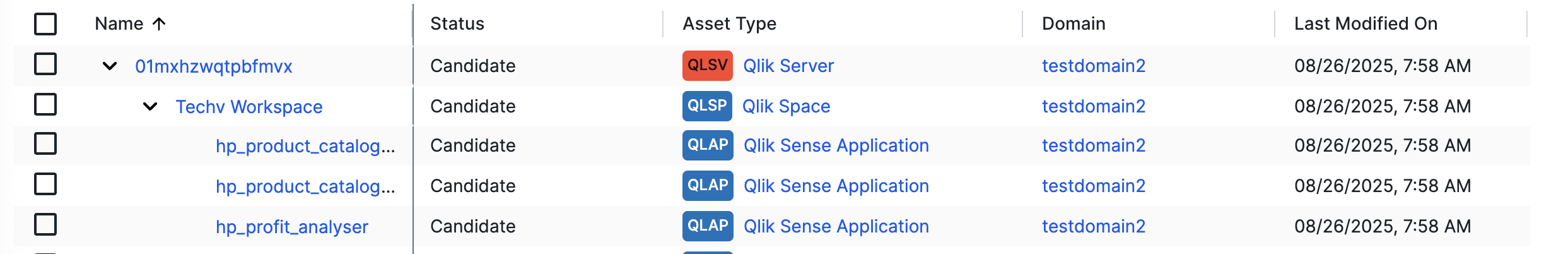1568x254 pixels.
Task: Collapse the Techv Workspace tree node
Action: [x=150, y=106]
